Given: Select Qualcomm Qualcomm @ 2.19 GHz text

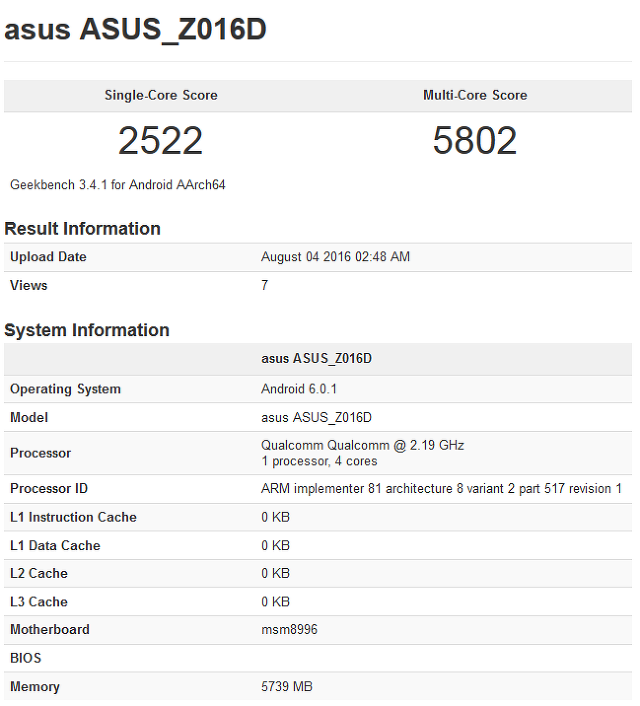Looking at the screenshot, I should coord(363,445).
